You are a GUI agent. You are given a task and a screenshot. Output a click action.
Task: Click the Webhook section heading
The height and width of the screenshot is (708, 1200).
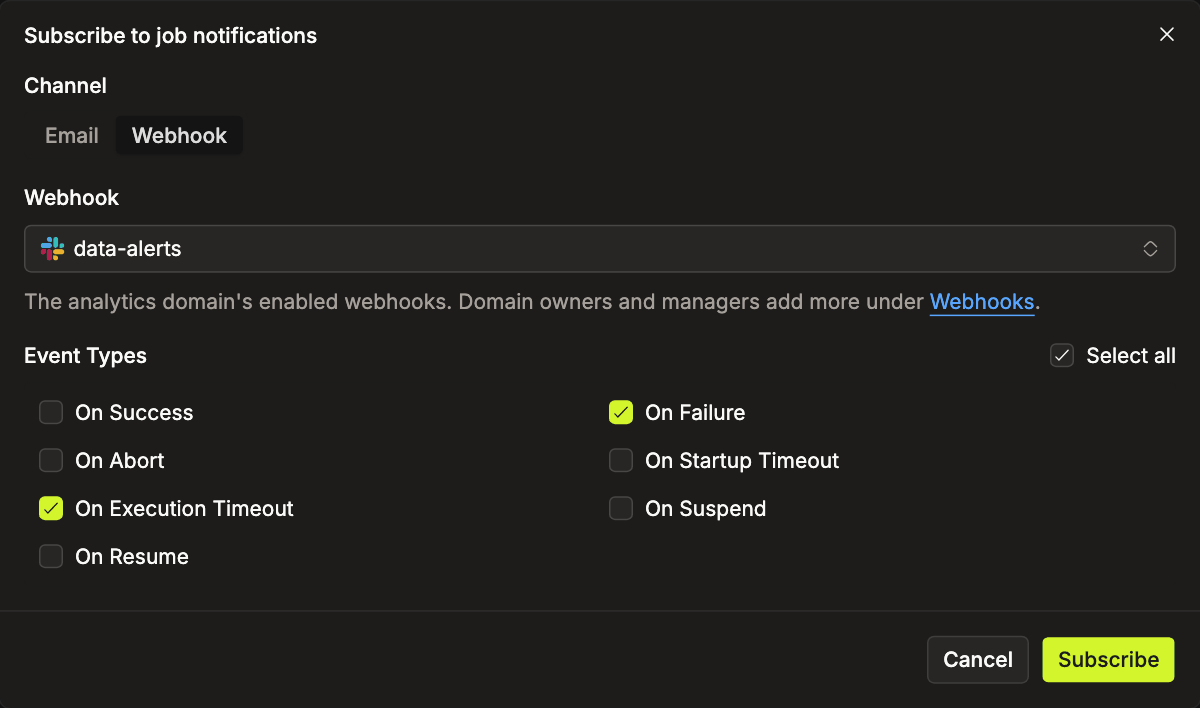[71, 198]
